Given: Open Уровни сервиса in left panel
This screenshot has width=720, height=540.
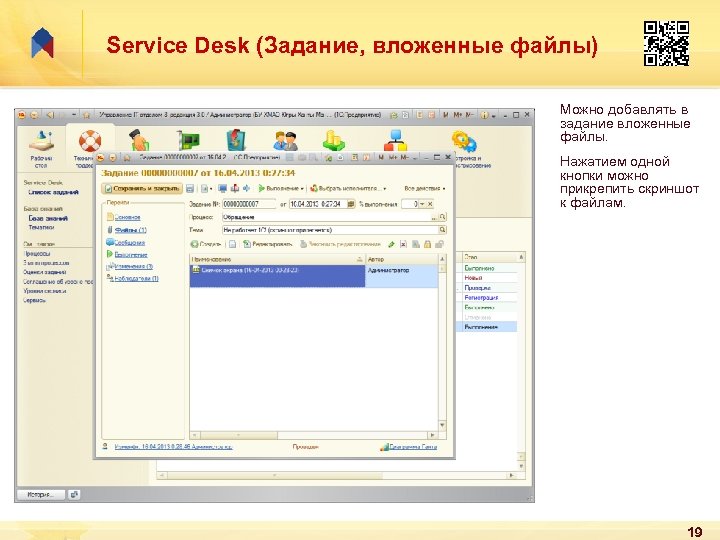Looking at the screenshot, I should (45, 291).
